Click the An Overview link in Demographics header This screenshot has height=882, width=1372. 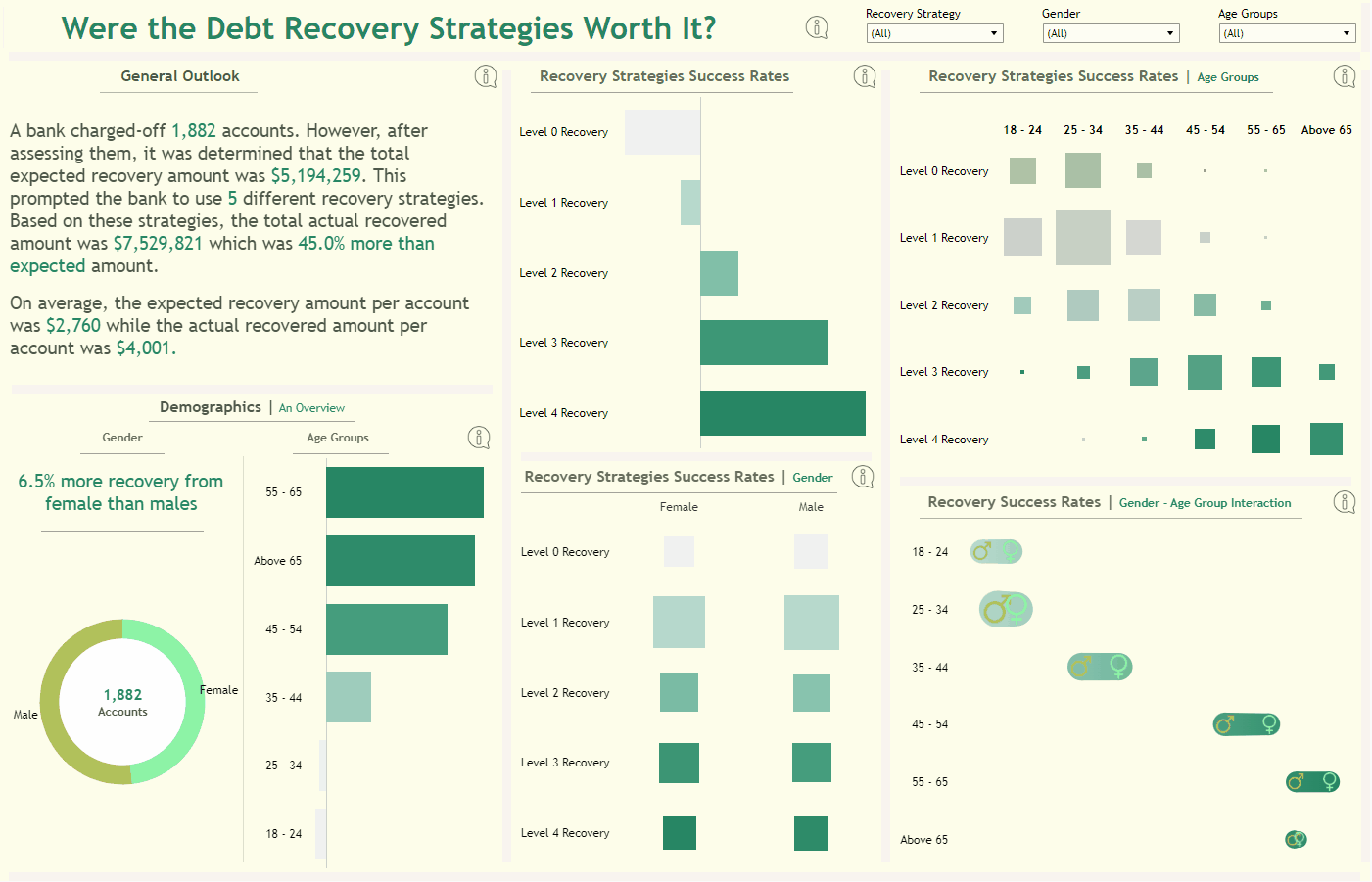(311, 408)
